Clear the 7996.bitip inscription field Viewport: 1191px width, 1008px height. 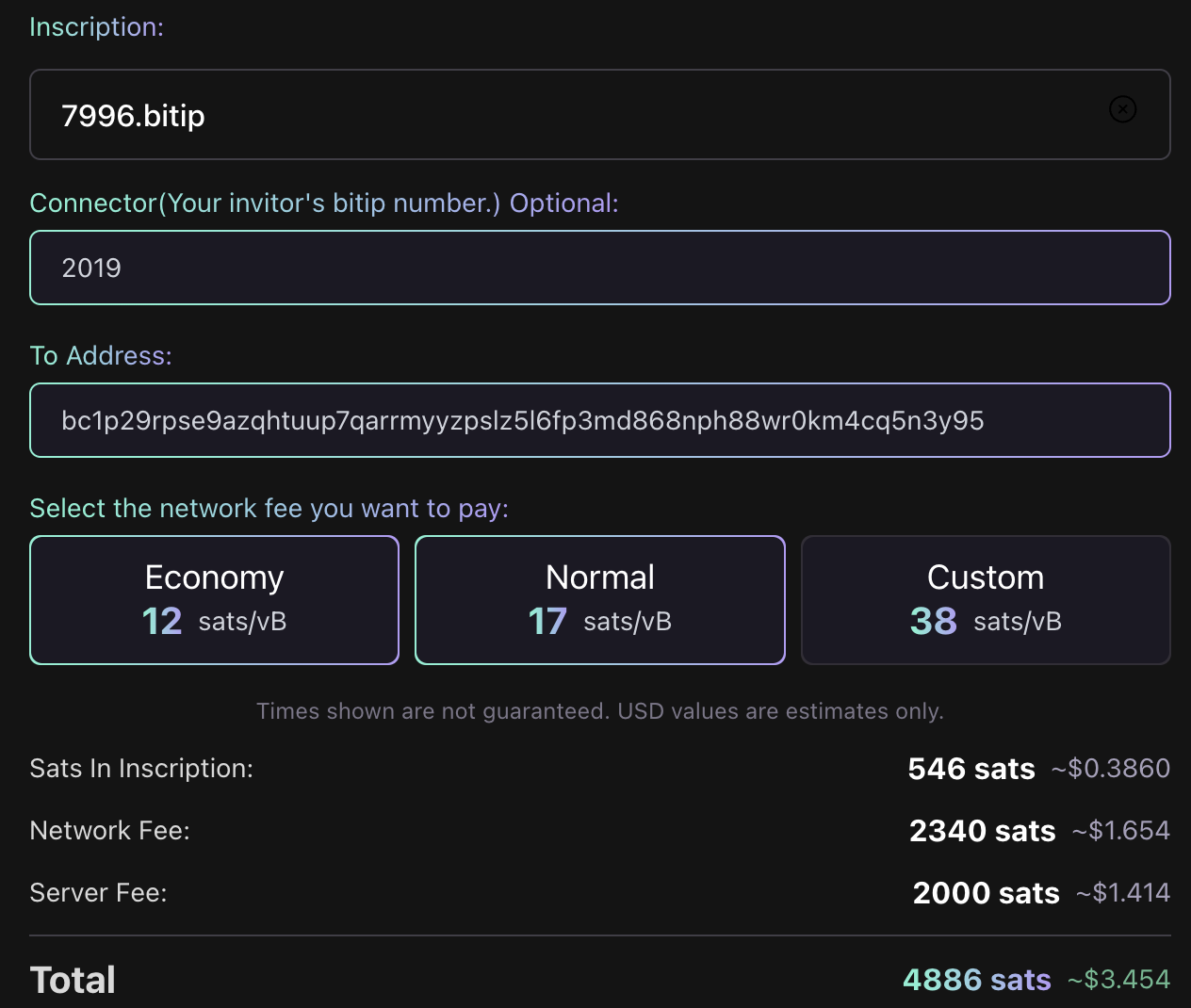pyautogui.click(x=1122, y=109)
